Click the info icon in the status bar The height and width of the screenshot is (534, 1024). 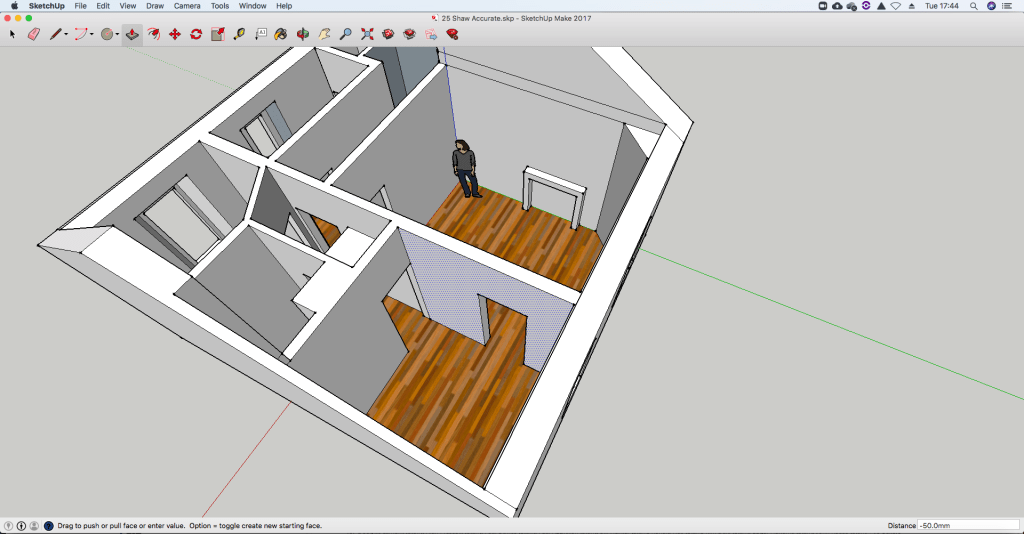21,525
